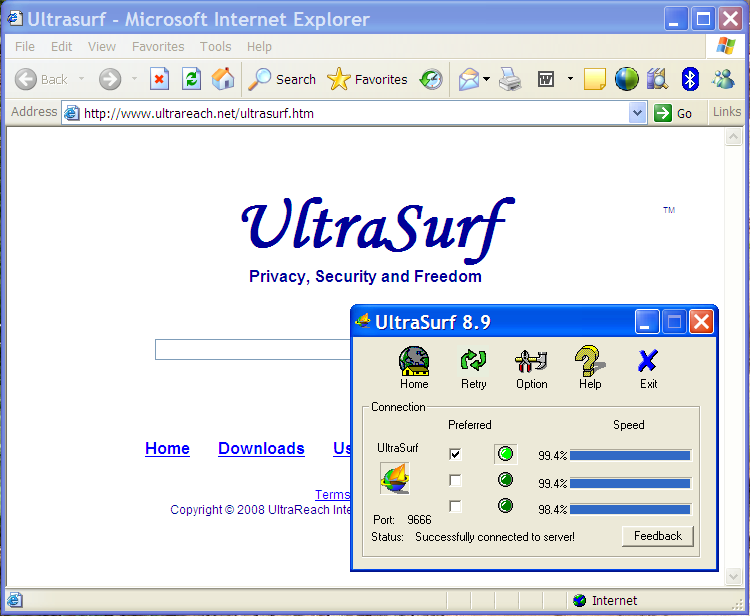Click the Edit with Word icon
The width and height of the screenshot is (750, 616).
click(546, 79)
